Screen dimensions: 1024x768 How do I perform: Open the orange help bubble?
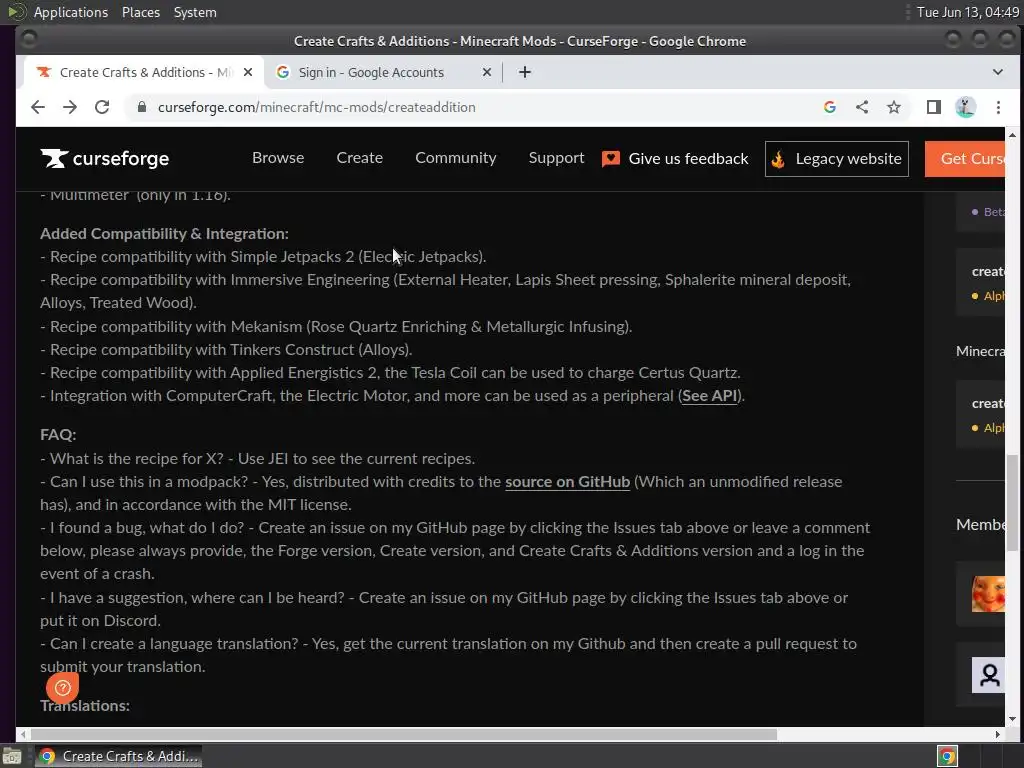(63, 687)
